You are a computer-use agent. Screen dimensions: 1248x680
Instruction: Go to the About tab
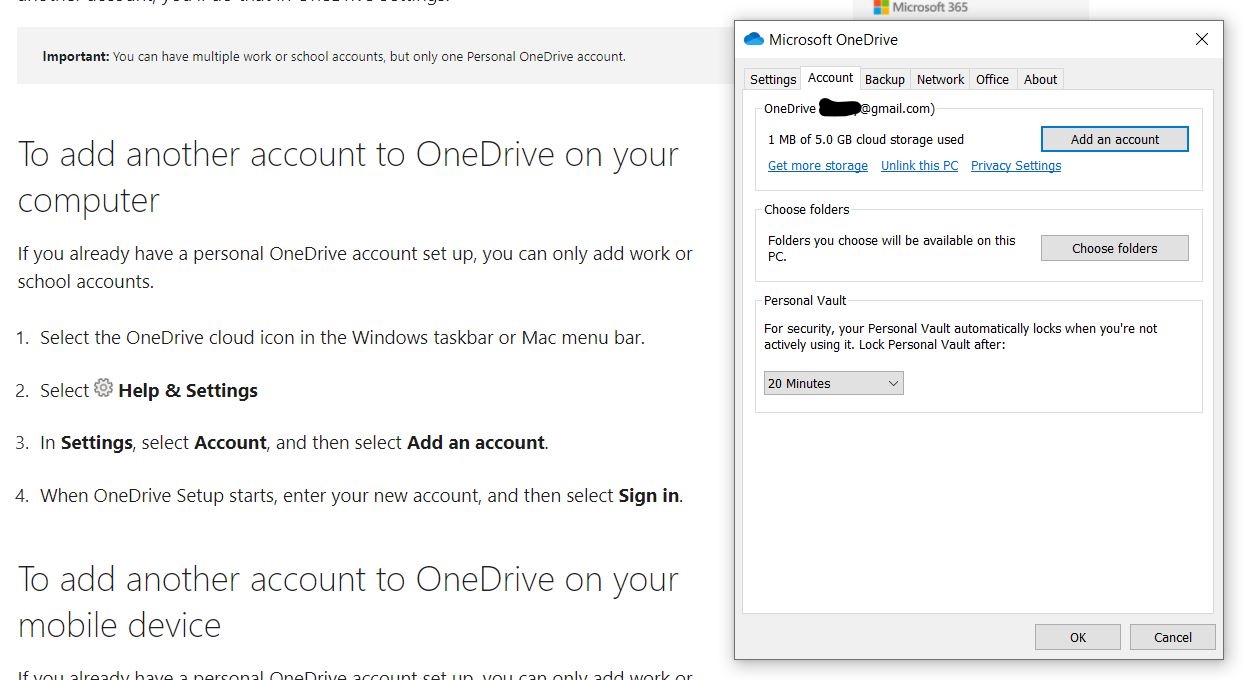[x=1041, y=80]
